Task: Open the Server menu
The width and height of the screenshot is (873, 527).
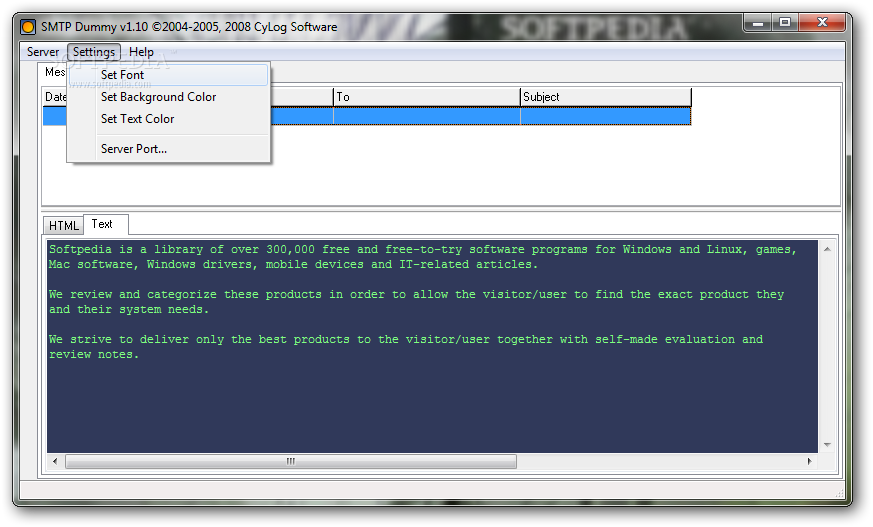Action: tap(42, 52)
